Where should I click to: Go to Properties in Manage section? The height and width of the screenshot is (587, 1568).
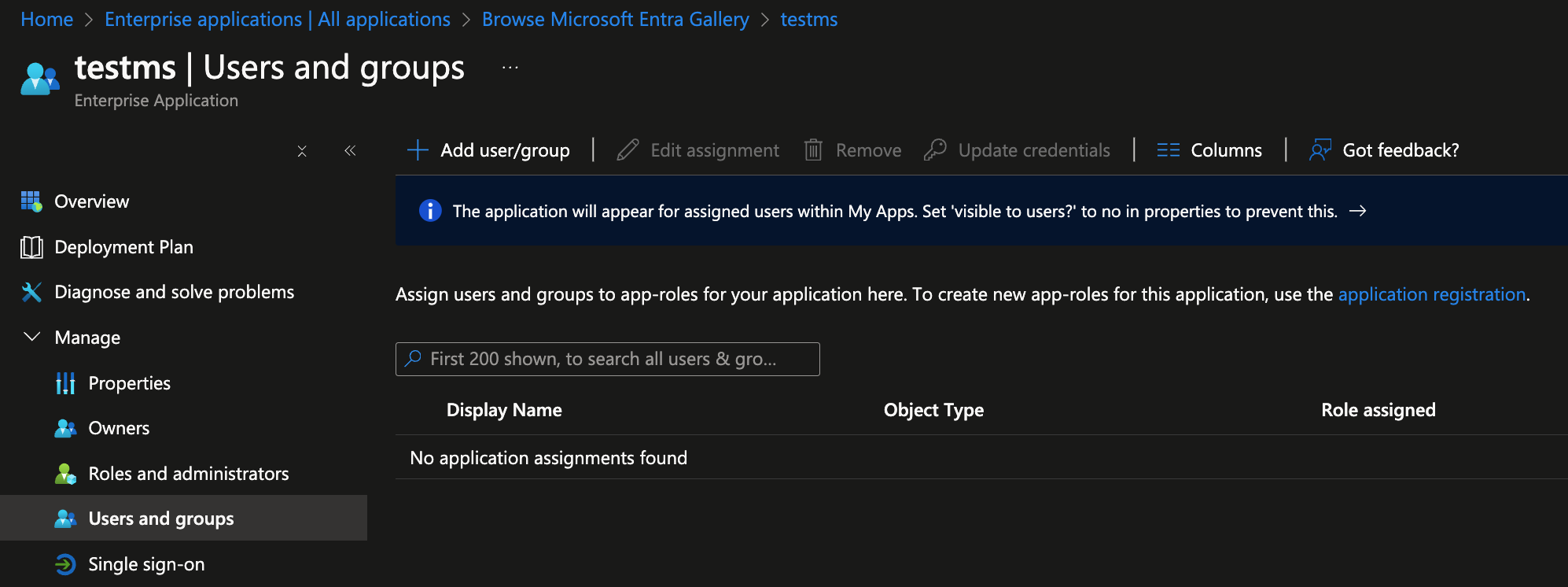[129, 383]
